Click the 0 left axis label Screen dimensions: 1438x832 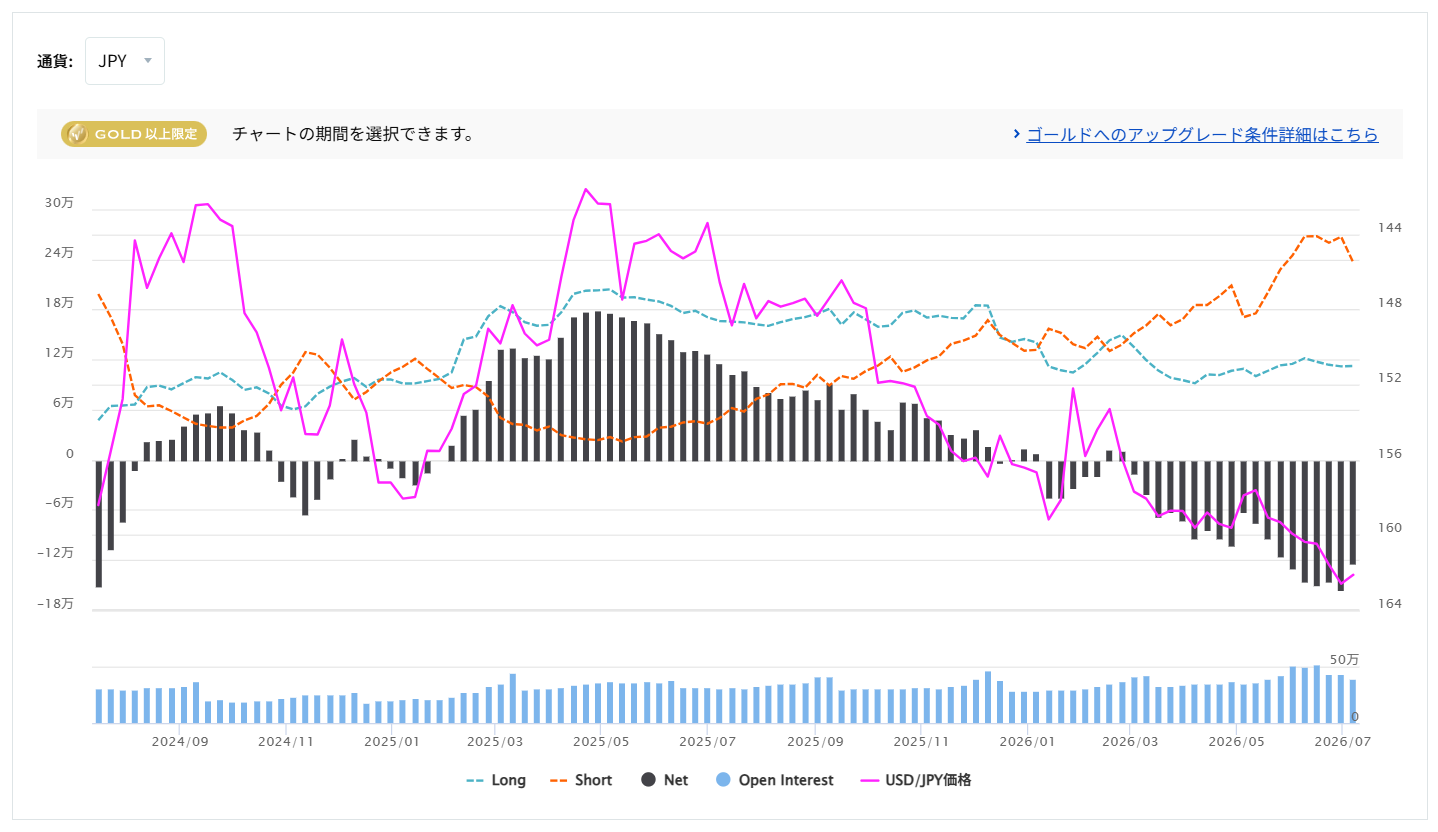[70, 454]
